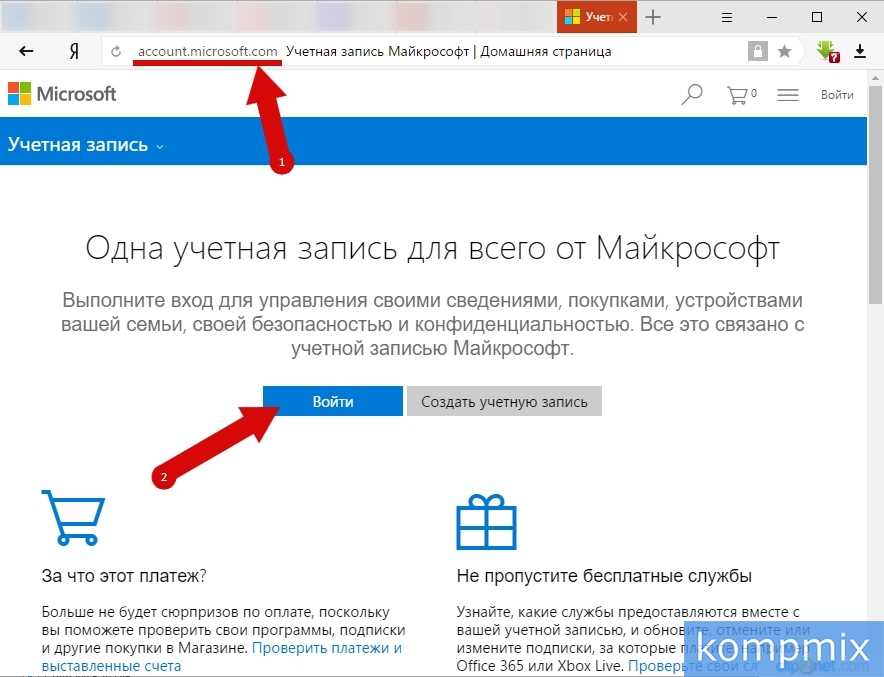This screenshot has width=884, height=677.
Task: Click Войти link in the page header
Action: [837, 95]
